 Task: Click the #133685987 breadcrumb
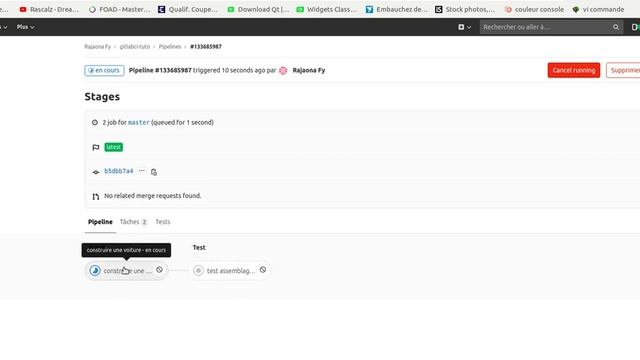[x=206, y=47]
